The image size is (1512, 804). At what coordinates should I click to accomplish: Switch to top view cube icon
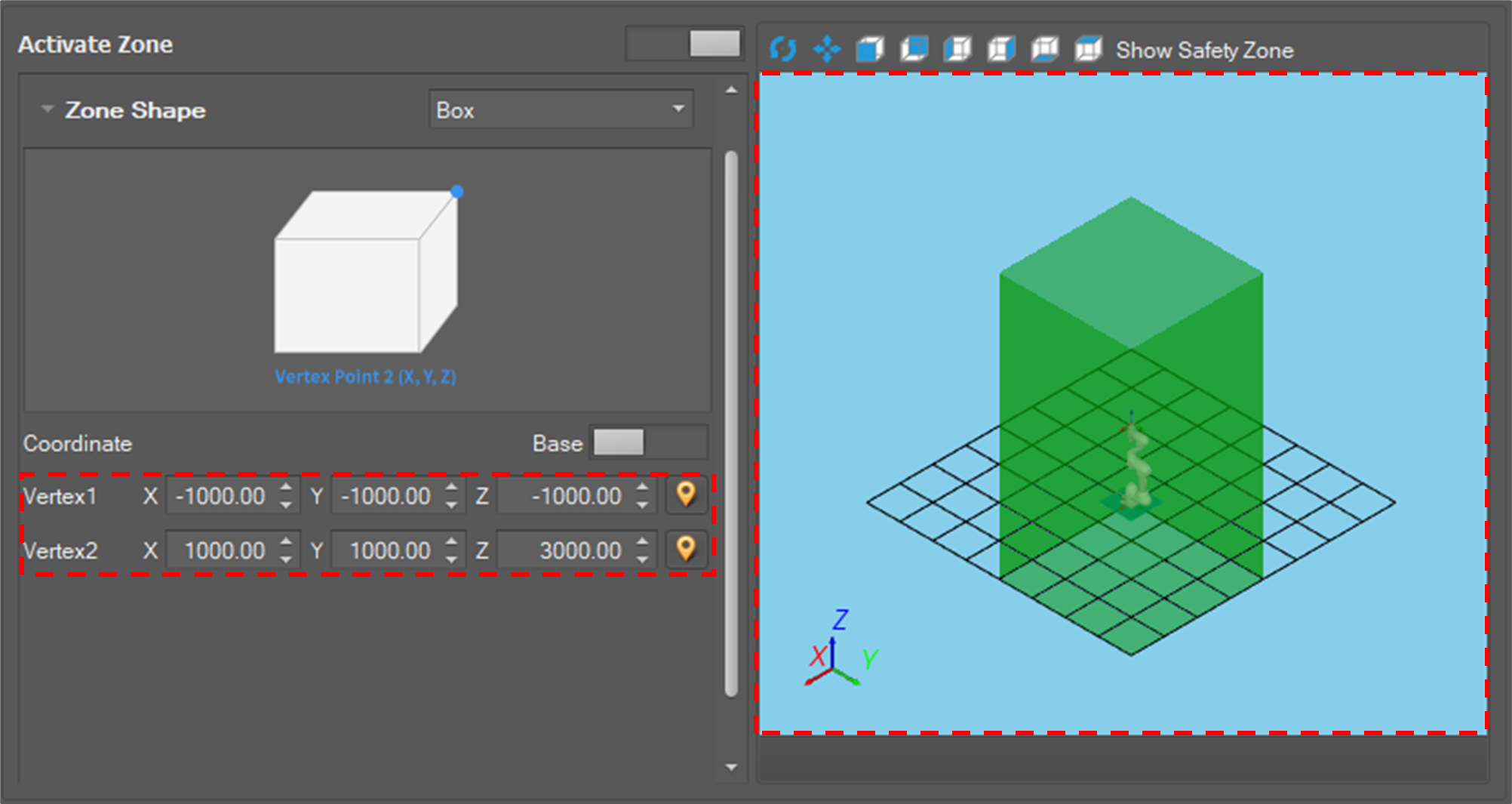1088,50
